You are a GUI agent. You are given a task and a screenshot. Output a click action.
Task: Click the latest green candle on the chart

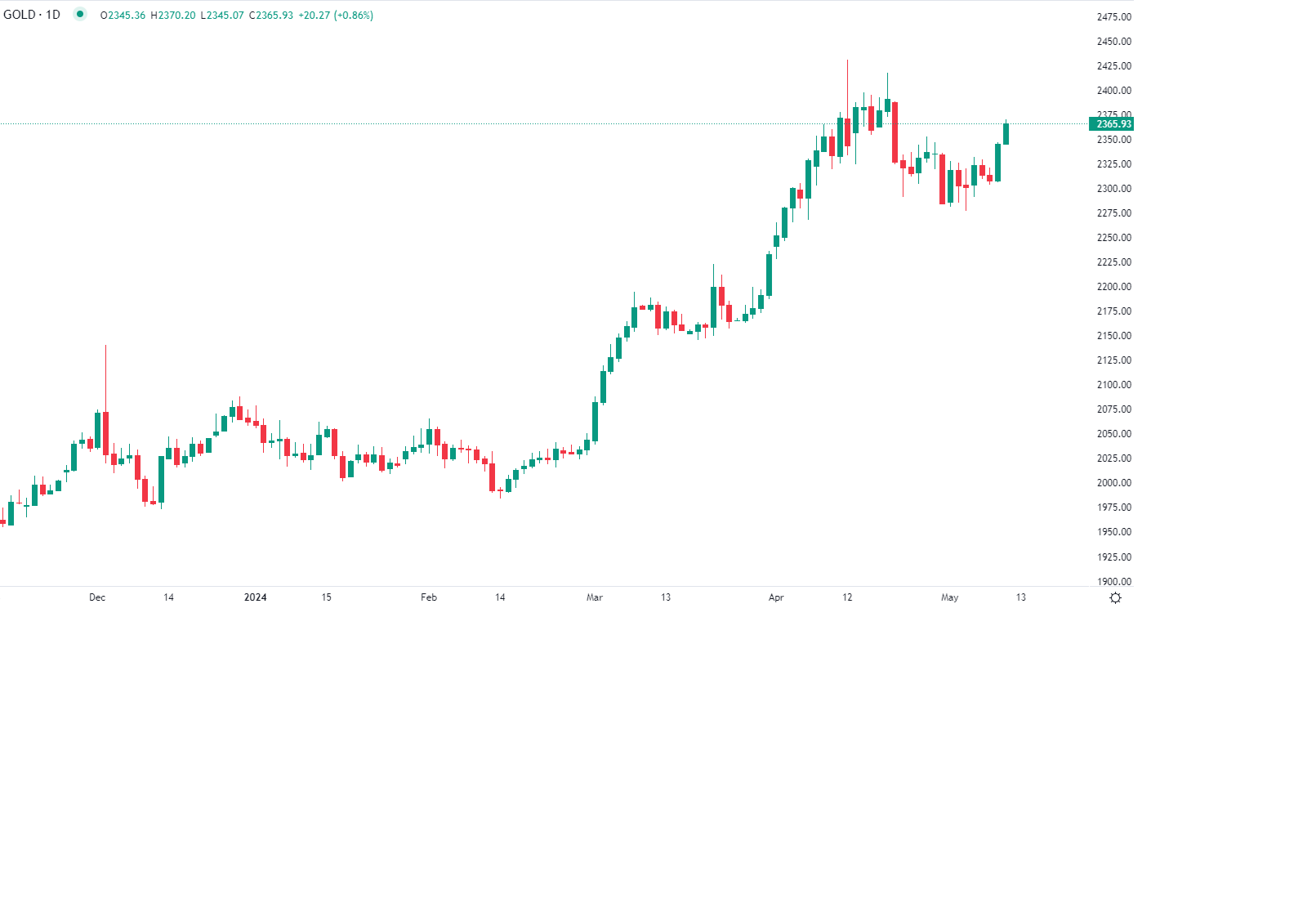tap(1006, 134)
